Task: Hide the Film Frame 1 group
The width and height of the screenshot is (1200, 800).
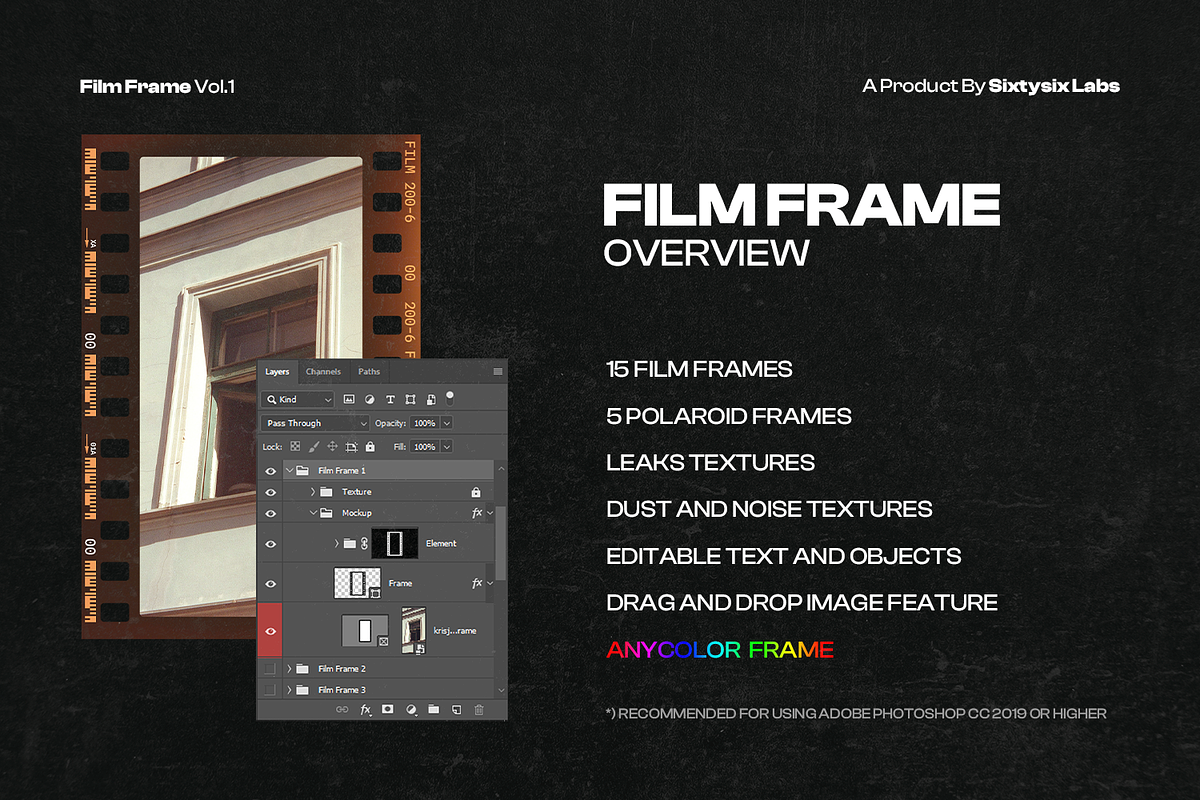Action: 270,470
